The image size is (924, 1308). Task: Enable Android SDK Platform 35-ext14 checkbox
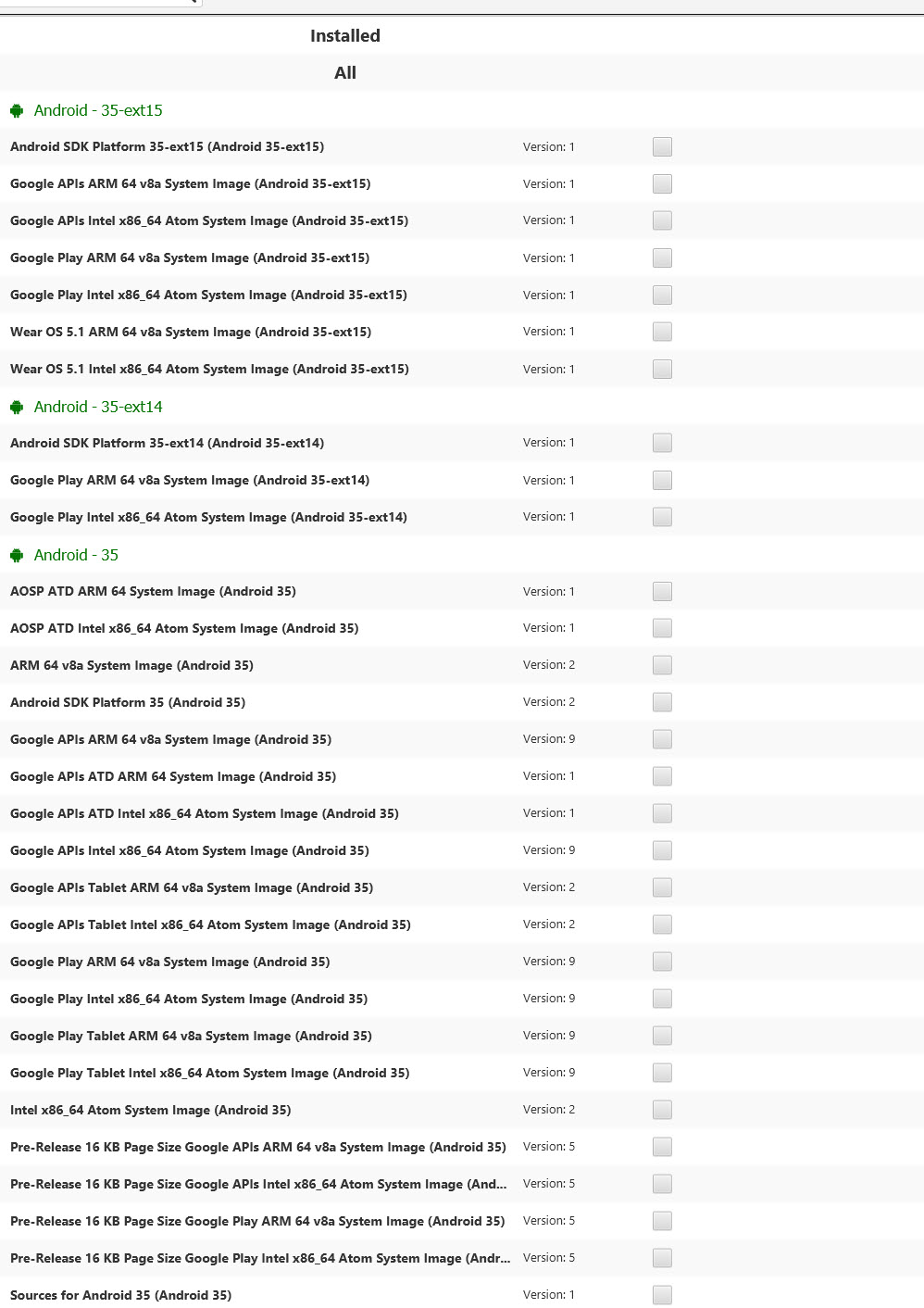tap(662, 443)
